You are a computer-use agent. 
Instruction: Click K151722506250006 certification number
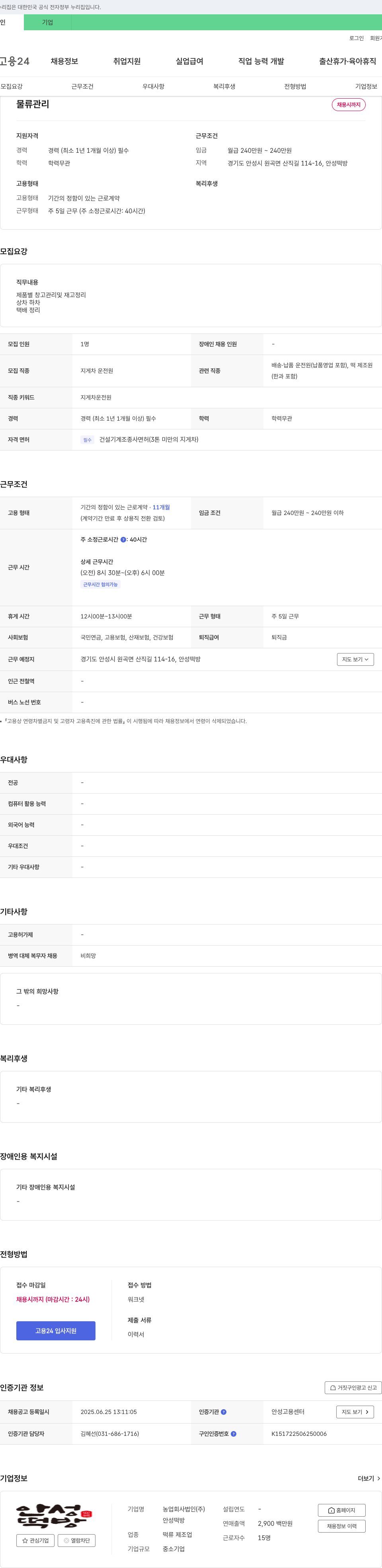click(x=299, y=1433)
